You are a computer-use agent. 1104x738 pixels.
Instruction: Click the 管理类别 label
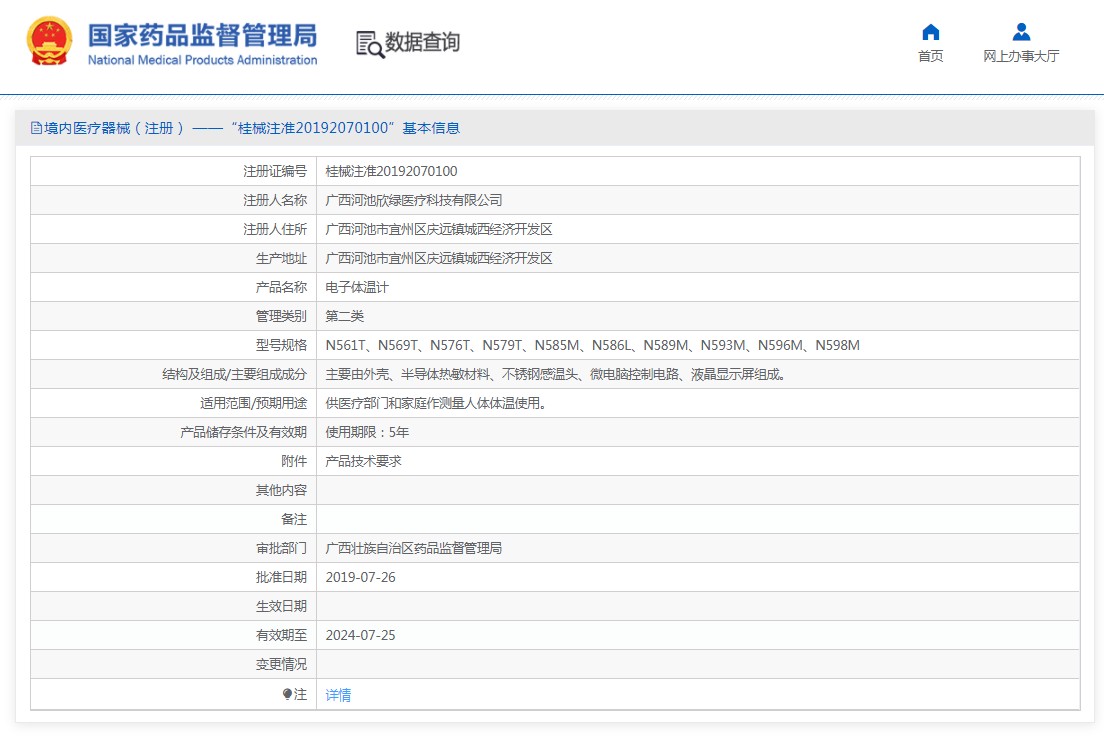(x=281, y=316)
